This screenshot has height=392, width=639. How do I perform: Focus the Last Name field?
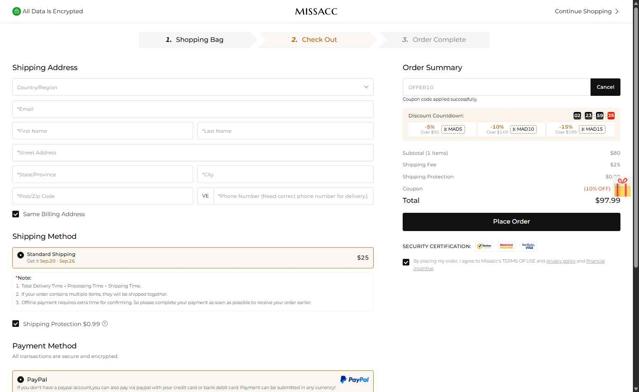[x=285, y=131]
